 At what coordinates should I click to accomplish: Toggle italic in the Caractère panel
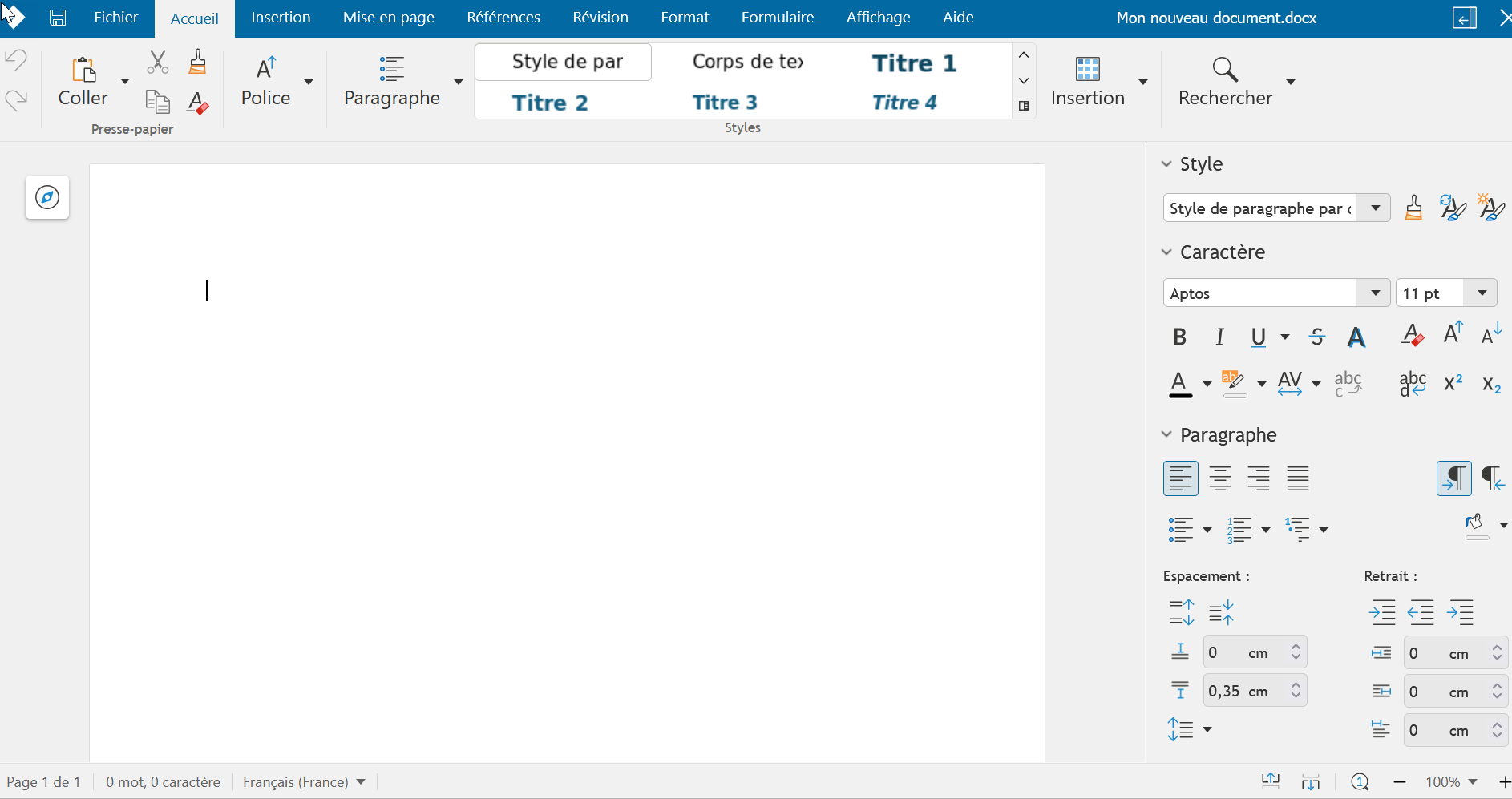tap(1219, 337)
